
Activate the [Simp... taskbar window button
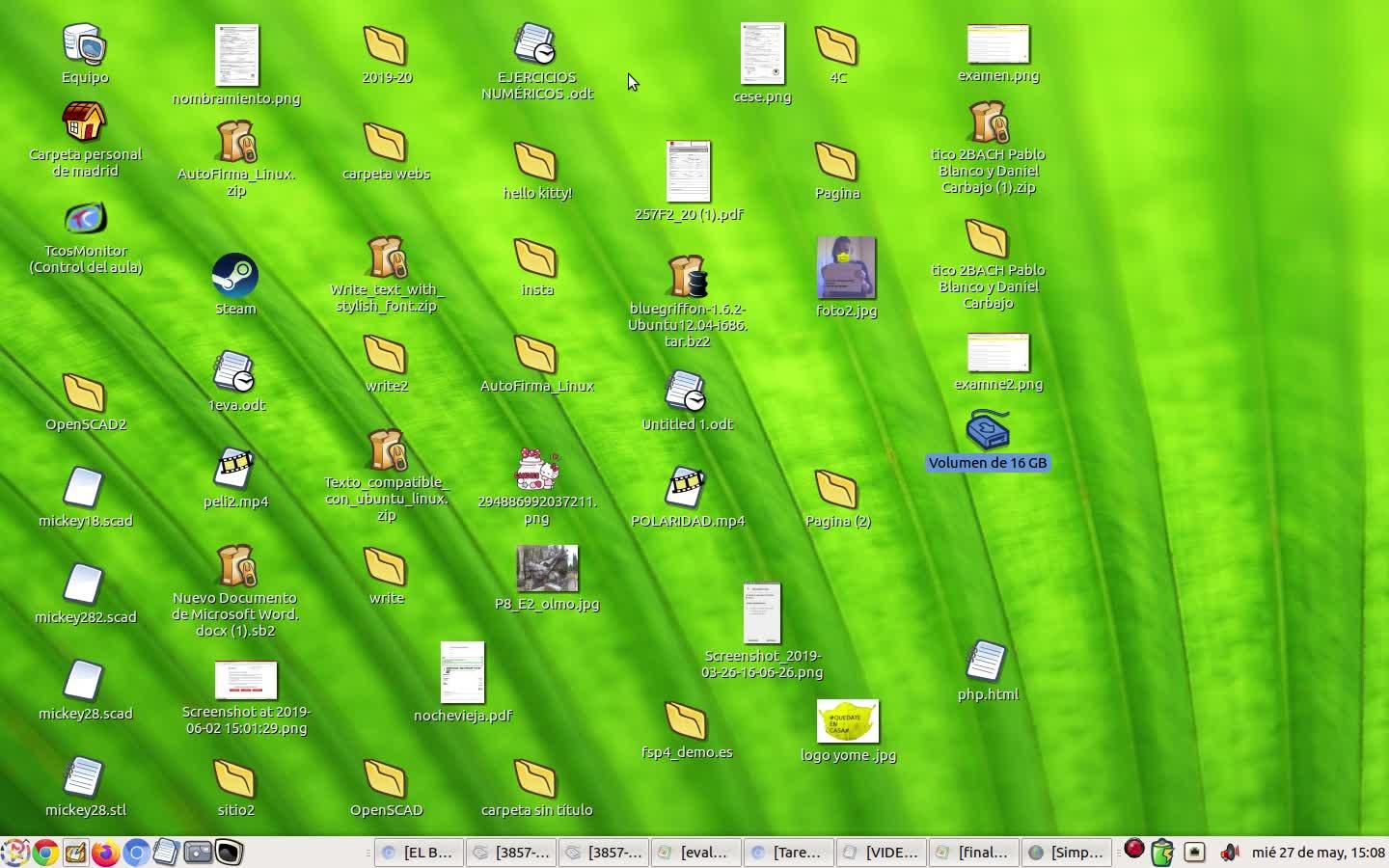pos(1067,853)
